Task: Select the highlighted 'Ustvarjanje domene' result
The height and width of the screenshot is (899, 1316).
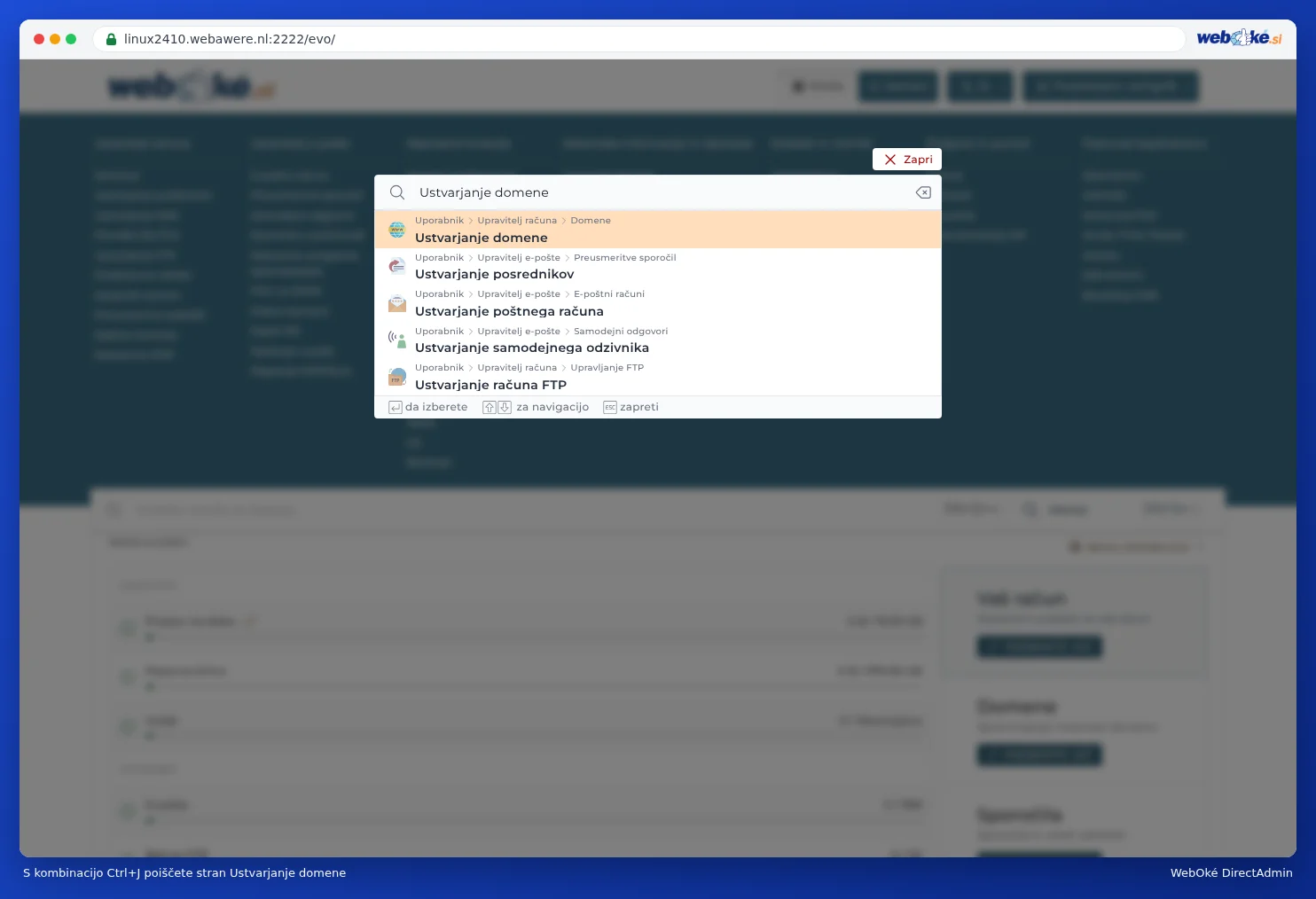Action: 658,230
